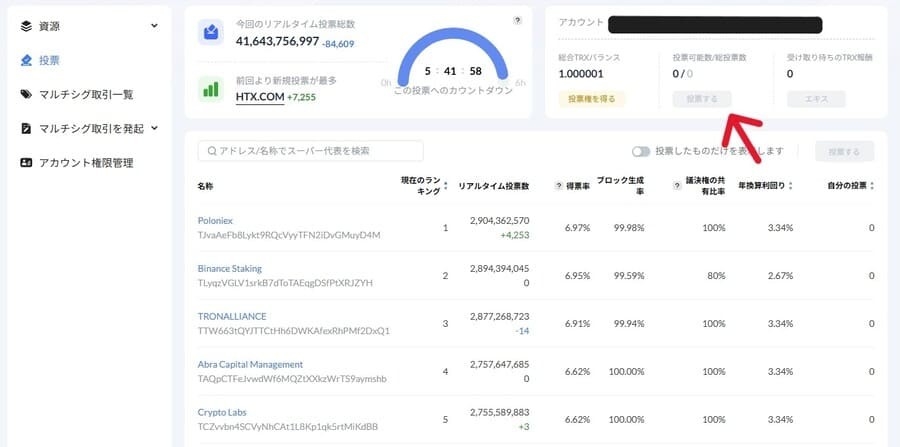Click Crypto Labs address starting TCZvvbn4SCVyNhCAt1L8

(288, 427)
